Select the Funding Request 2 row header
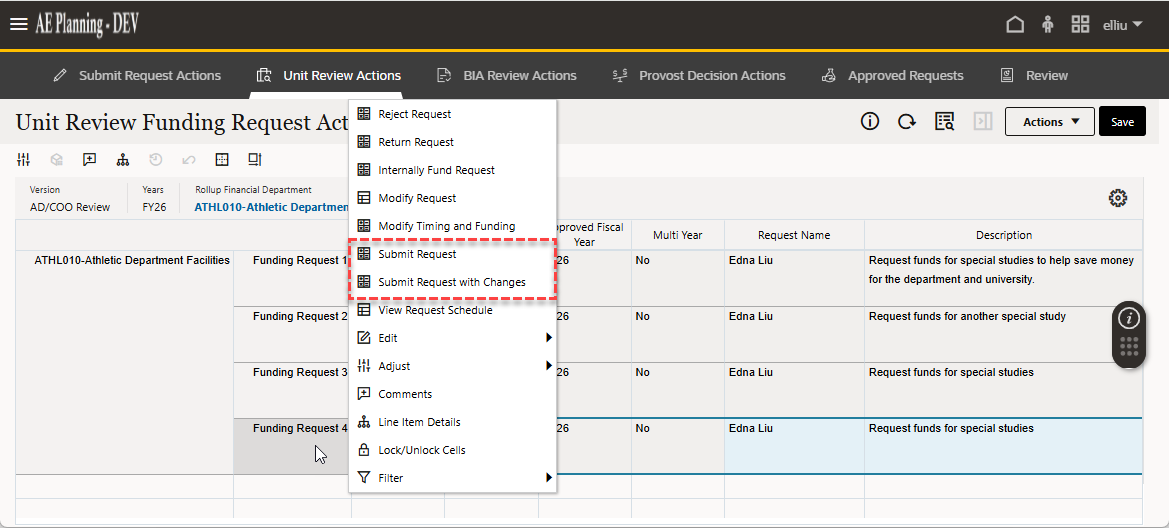This screenshot has width=1169, height=528. [292, 334]
